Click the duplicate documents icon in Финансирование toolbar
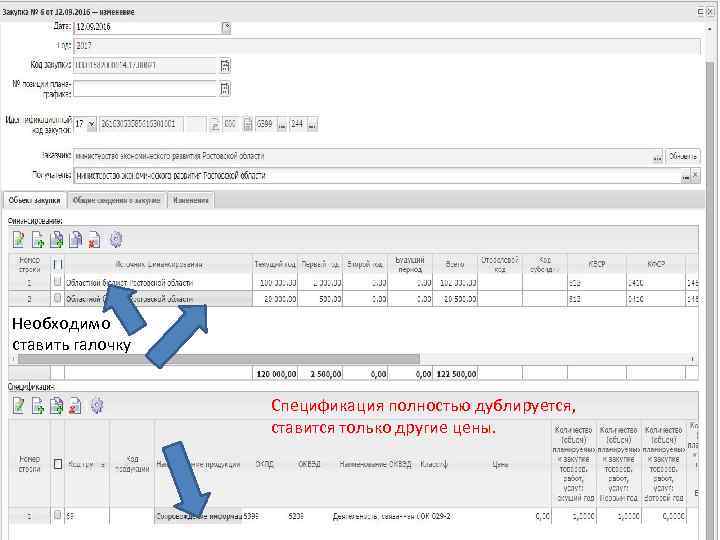 point(75,239)
